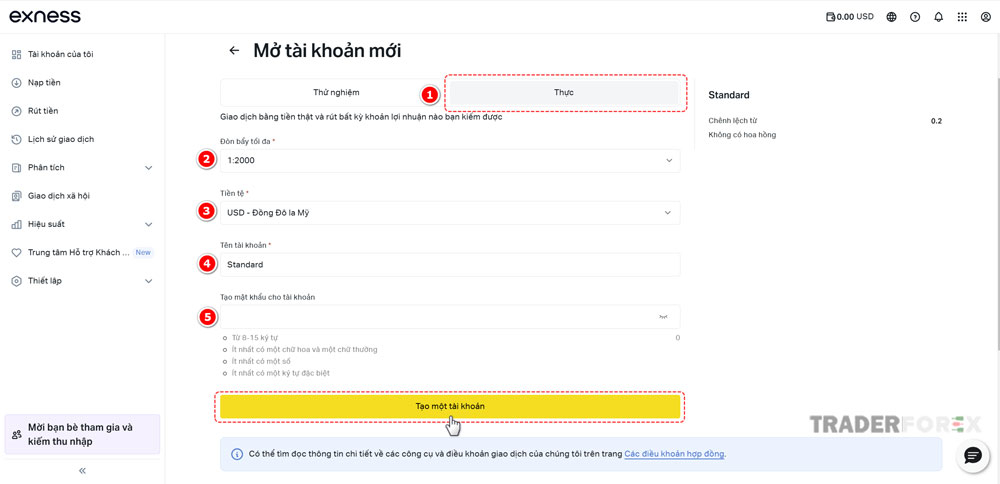Open Nạp tiền menu item
The image size is (1000, 484).
(x=45, y=83)
